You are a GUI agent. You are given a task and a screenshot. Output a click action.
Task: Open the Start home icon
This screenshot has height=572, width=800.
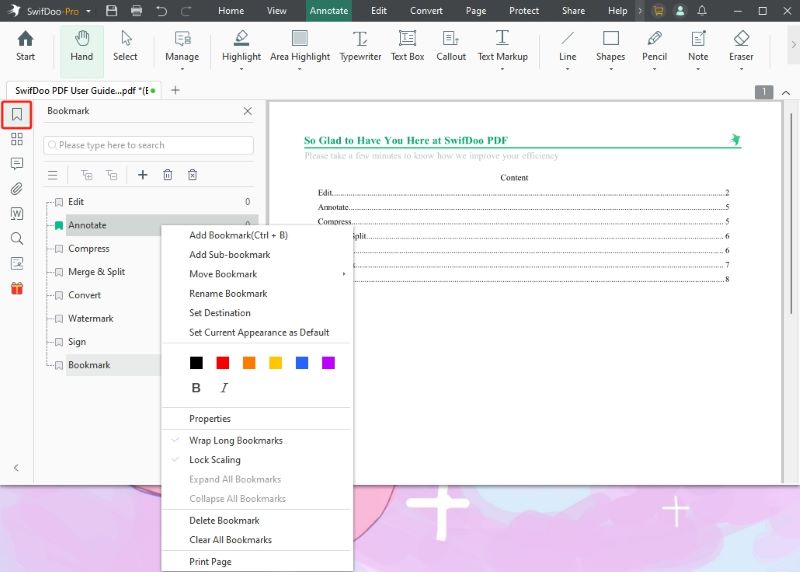25,46
